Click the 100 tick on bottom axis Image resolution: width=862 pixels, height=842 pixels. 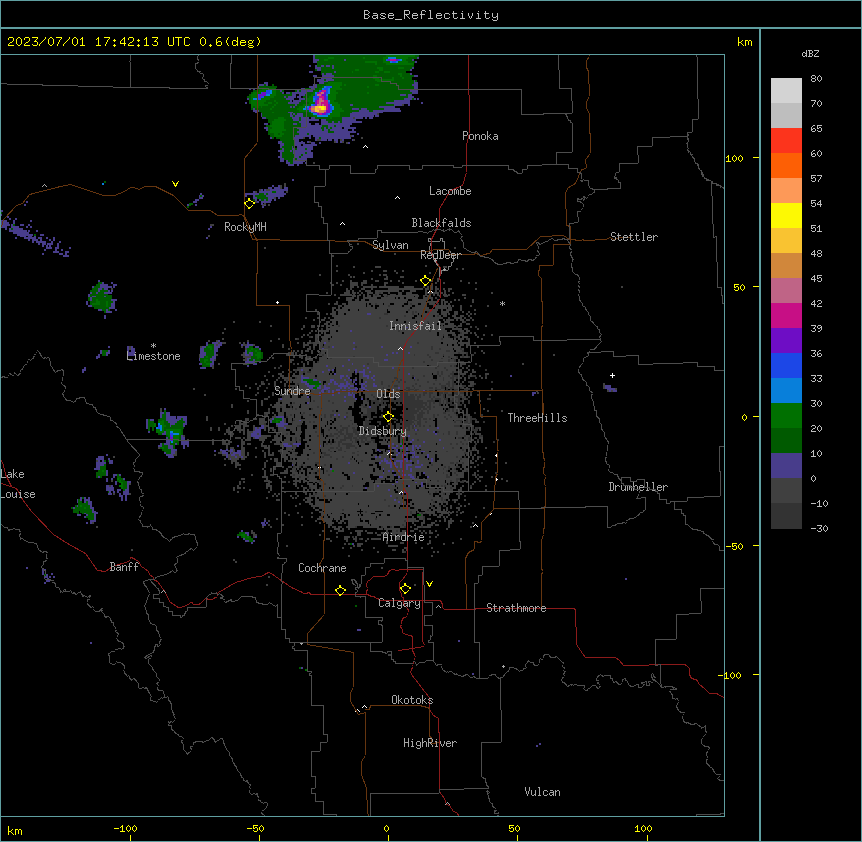coord(643,828)
